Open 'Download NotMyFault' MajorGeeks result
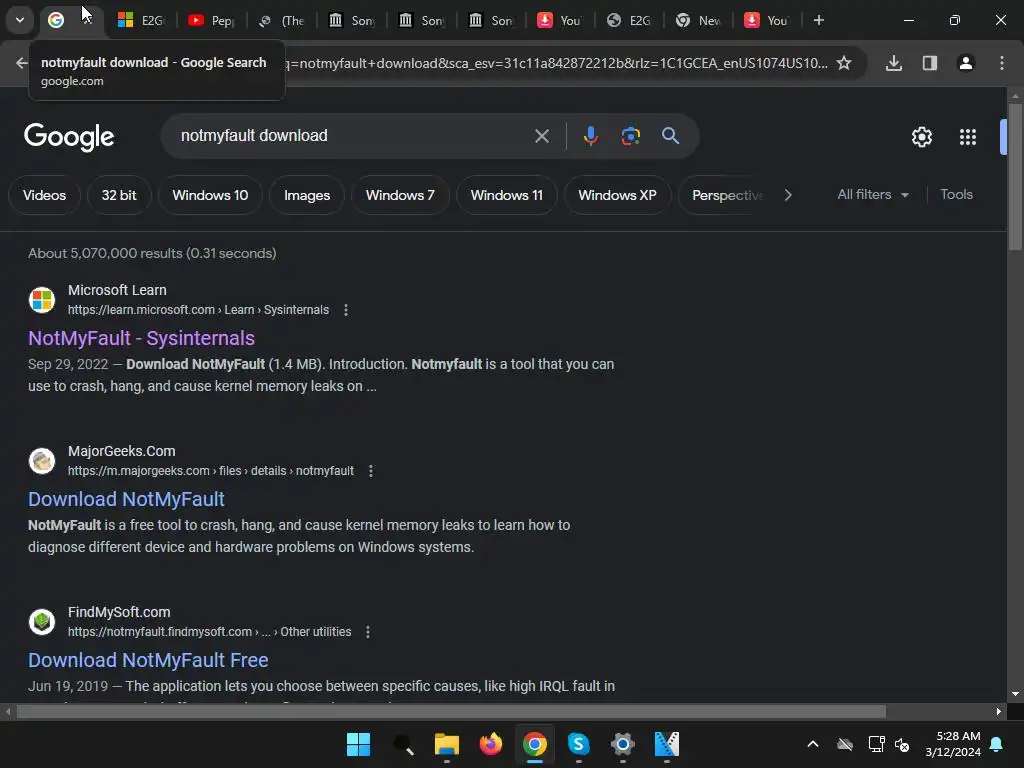Viewport: 1024px width, 768px height. point(126,500)
